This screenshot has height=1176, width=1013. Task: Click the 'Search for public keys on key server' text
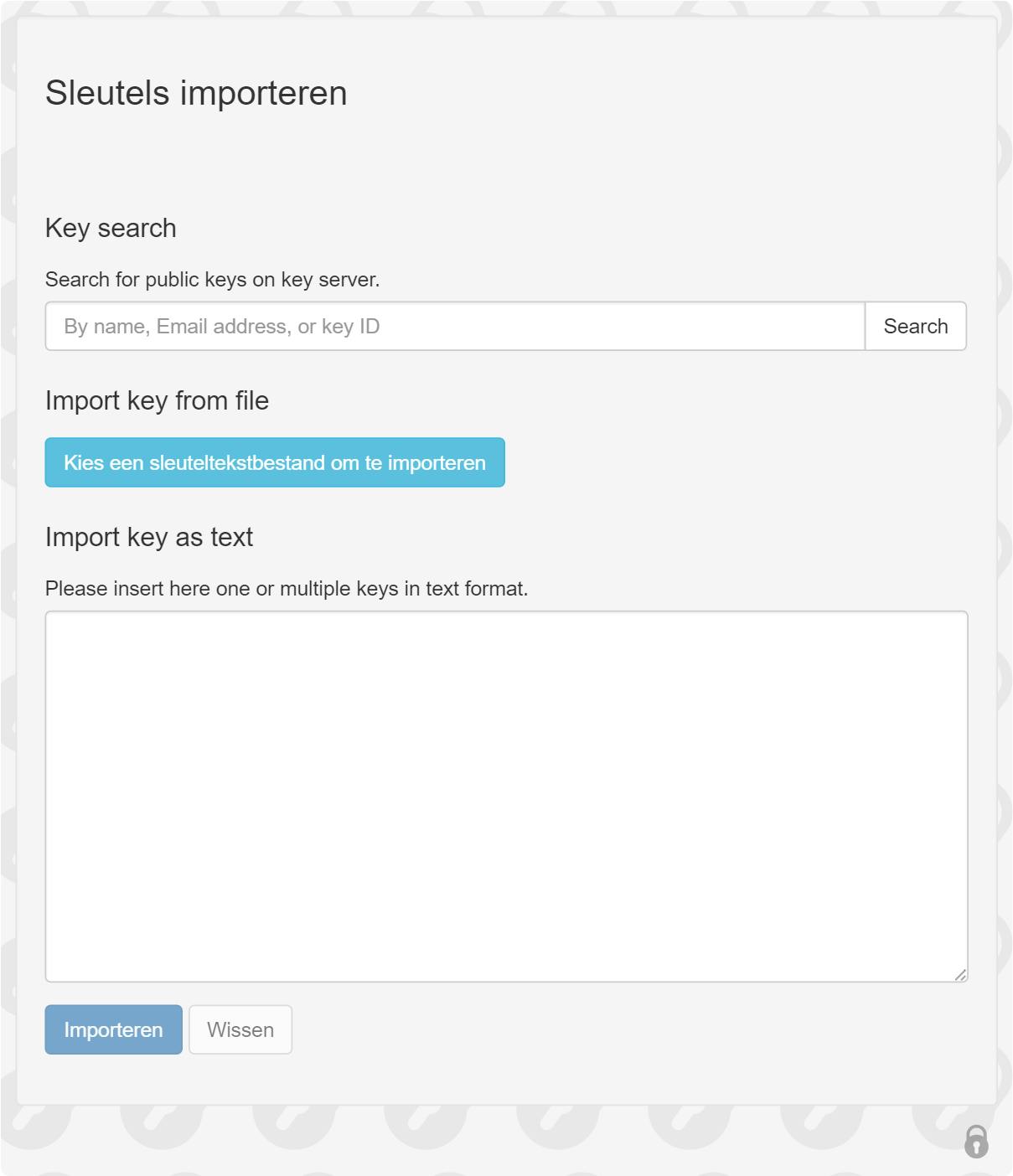click(x=212, y=279)
